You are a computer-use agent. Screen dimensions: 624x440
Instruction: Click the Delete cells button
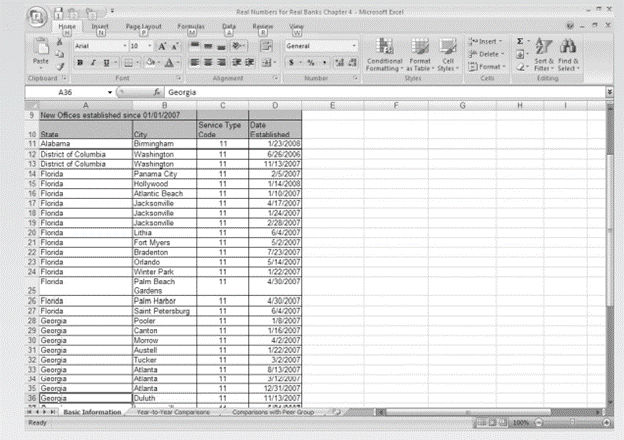486,54
